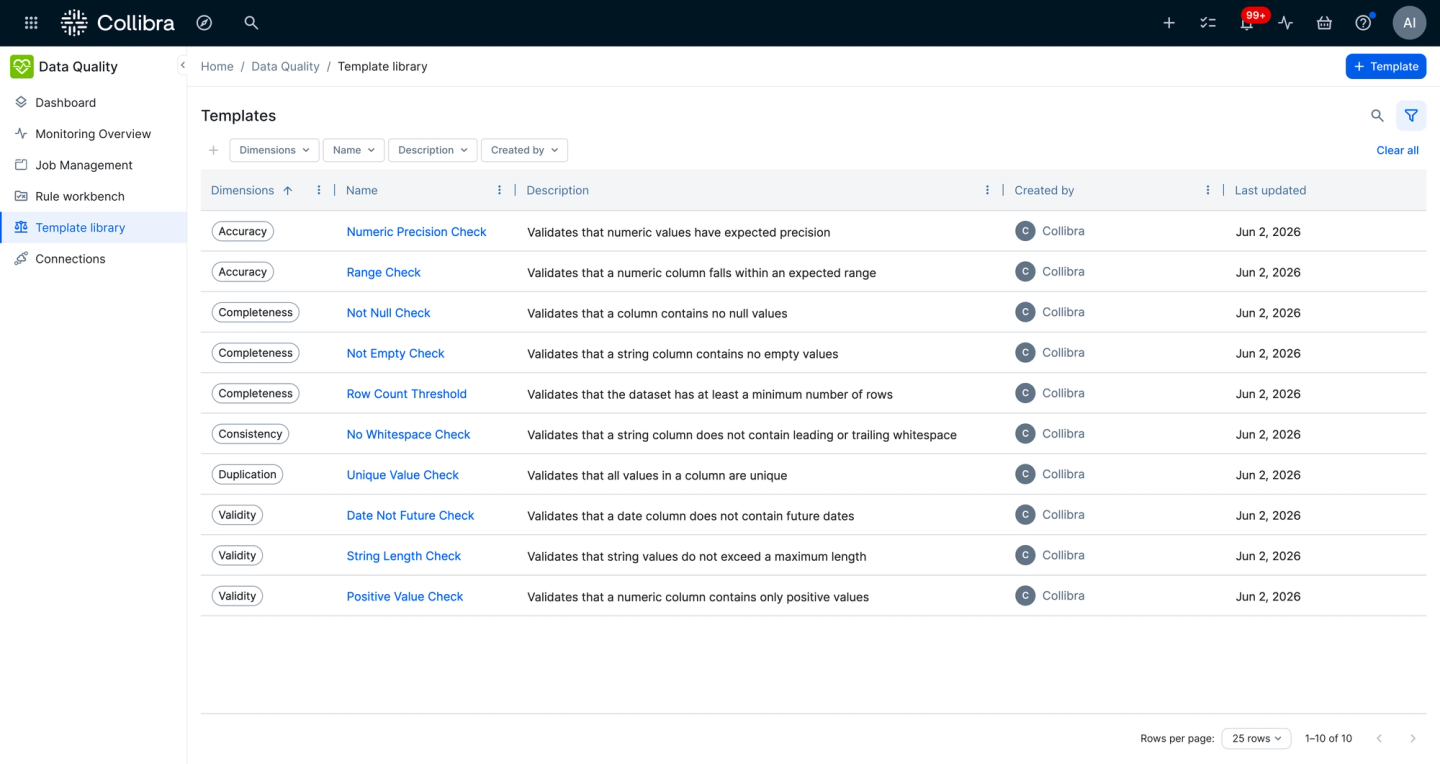Image resolution: width=1440 pixels, height=764 pixels.
Task: Open notifications bell with 99+ badge
Action: 1247,22
